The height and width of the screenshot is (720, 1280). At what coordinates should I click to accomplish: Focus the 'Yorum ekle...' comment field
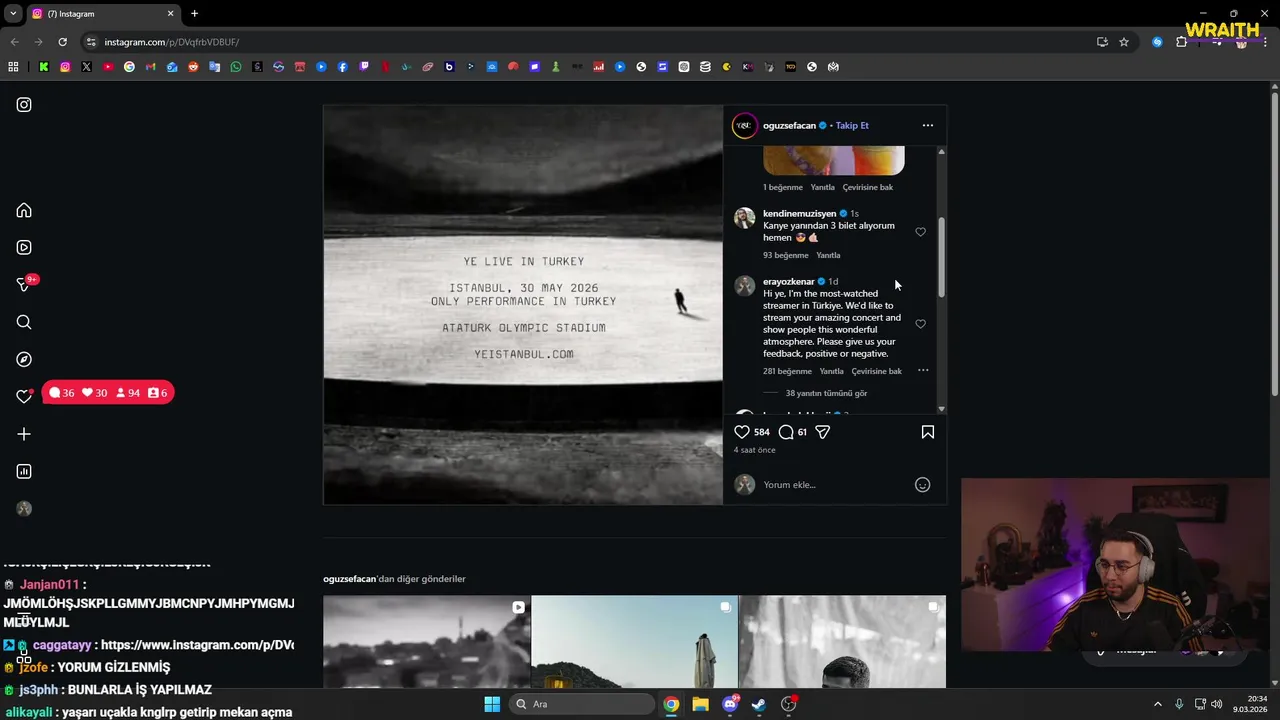(x=835, y=485)
